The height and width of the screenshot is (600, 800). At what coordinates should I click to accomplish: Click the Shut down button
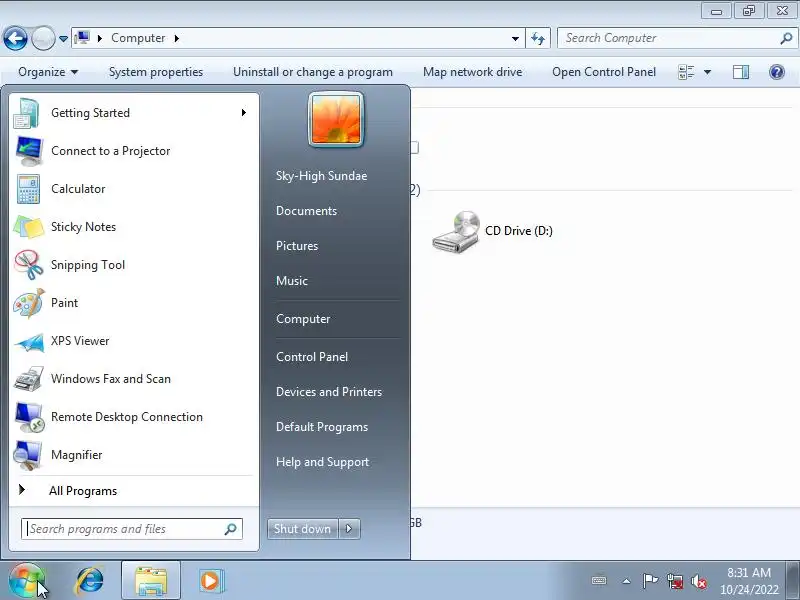(x=303, y=529)
